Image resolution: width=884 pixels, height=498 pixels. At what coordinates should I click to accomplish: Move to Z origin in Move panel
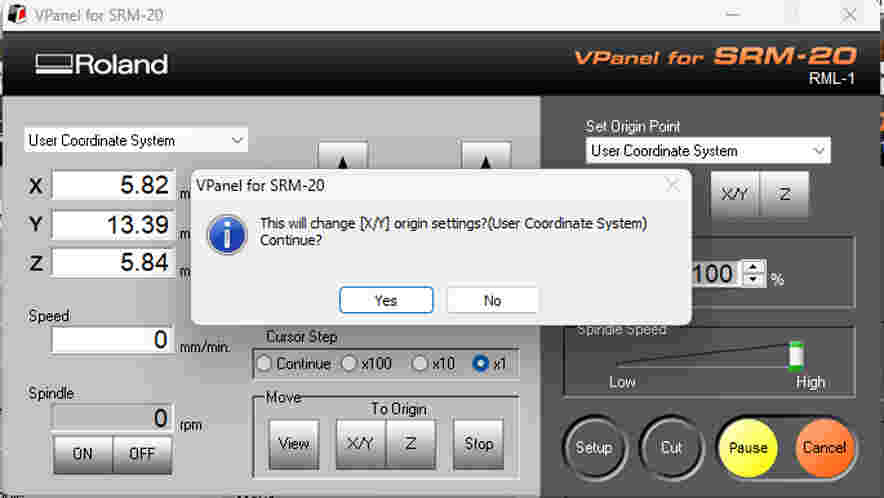(x=410, y=444)
